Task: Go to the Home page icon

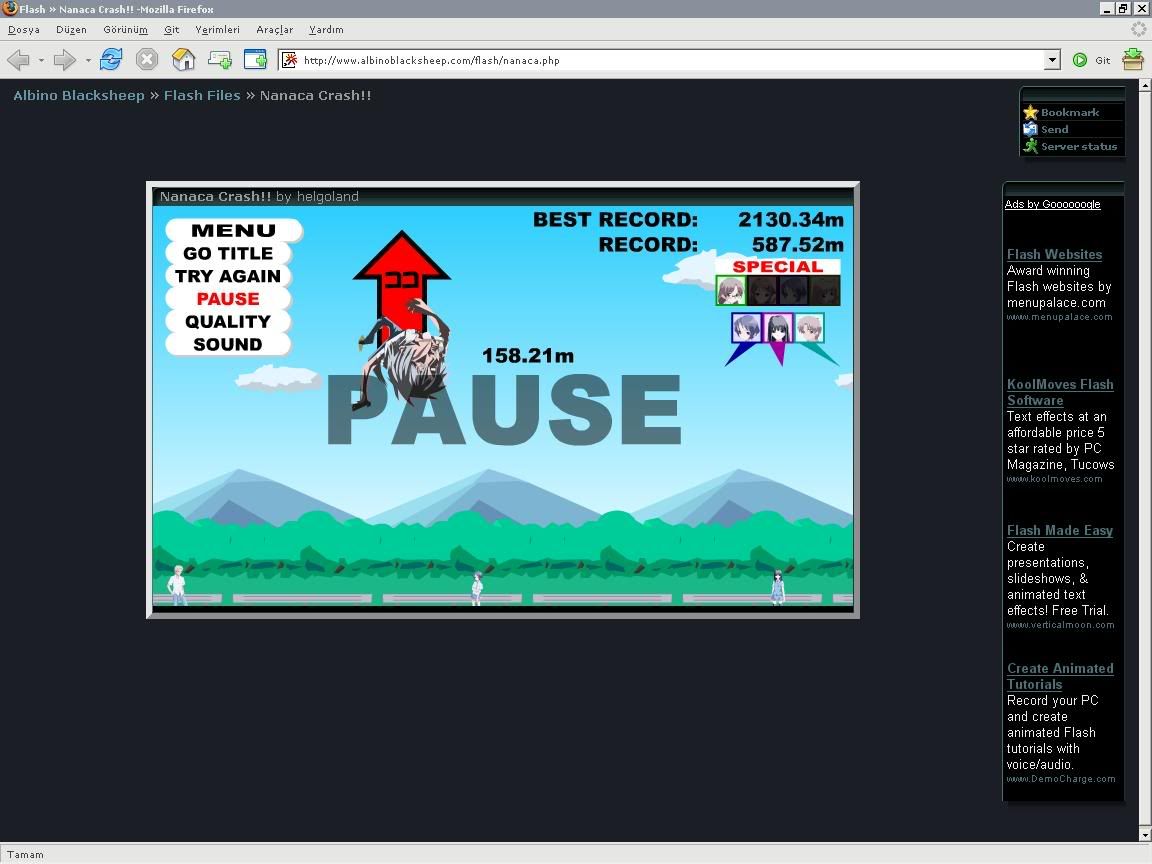Action: click(x=183, y=60)
